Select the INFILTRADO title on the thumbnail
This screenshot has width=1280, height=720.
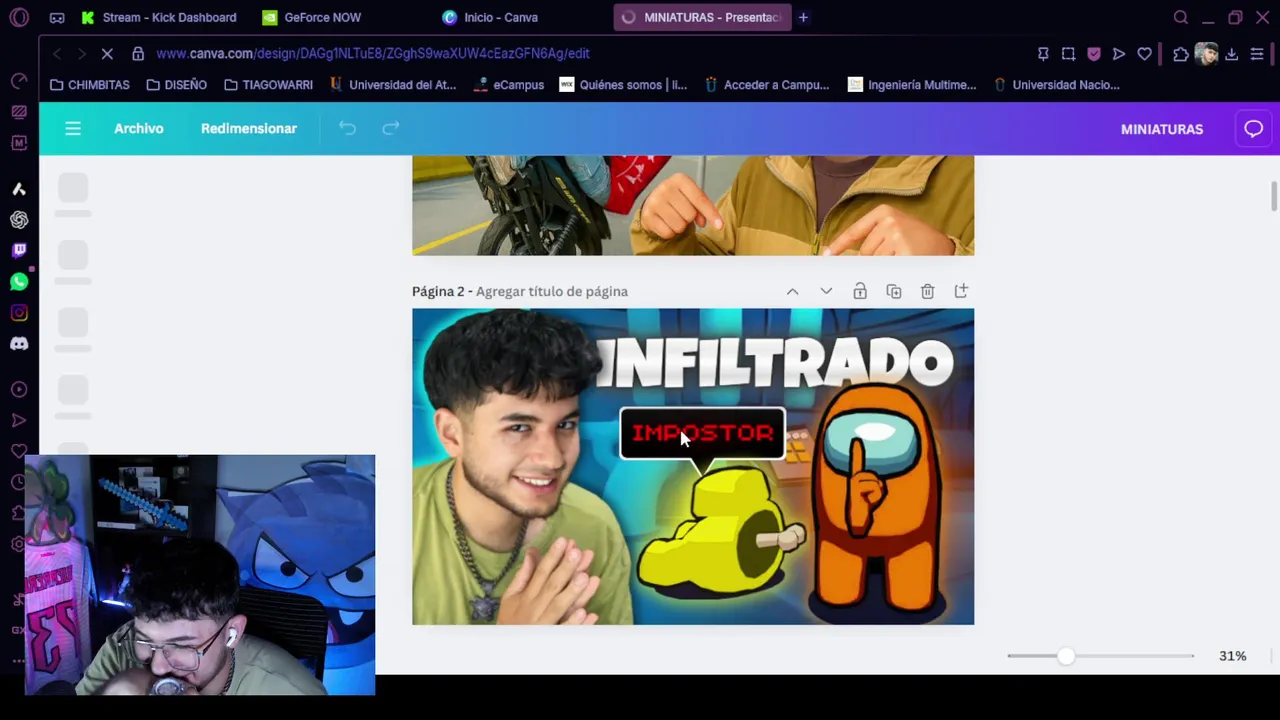774,364
